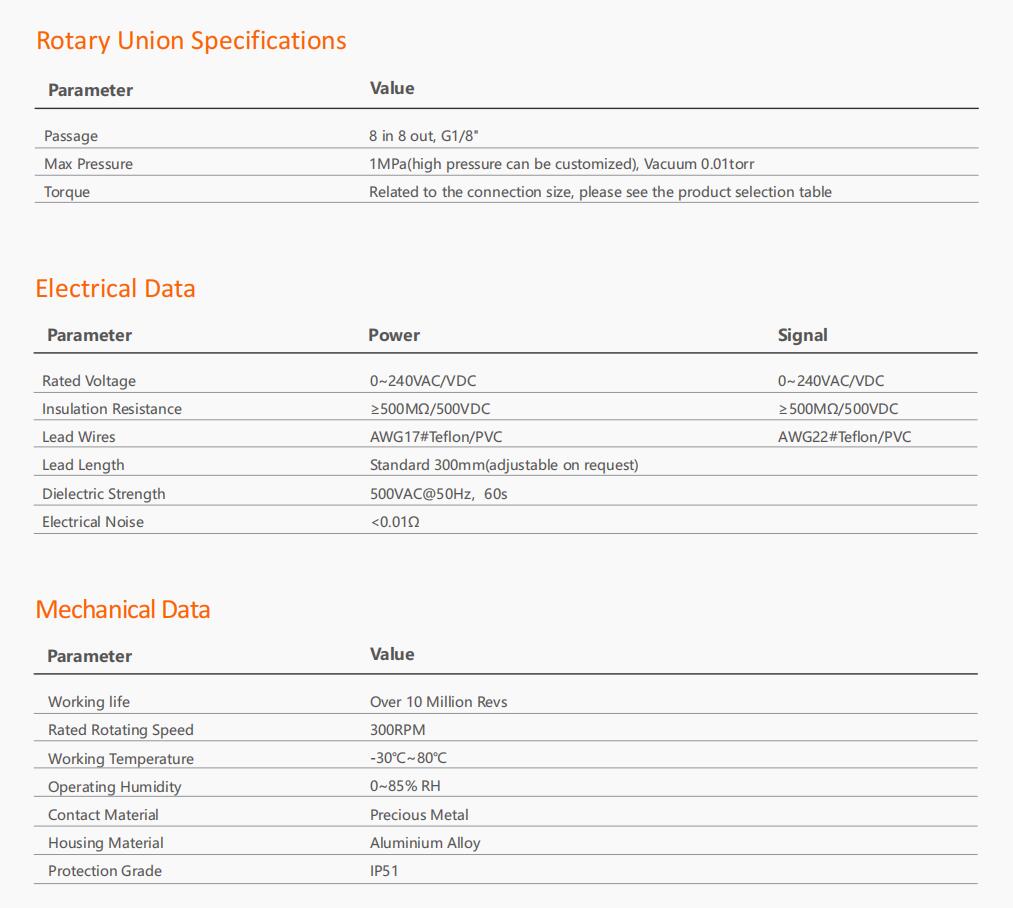Image resolution: width=1013 pixels, height=908 pixels.
Task: Select the 'Lead Length' label
Action: [x=83, y=465]
